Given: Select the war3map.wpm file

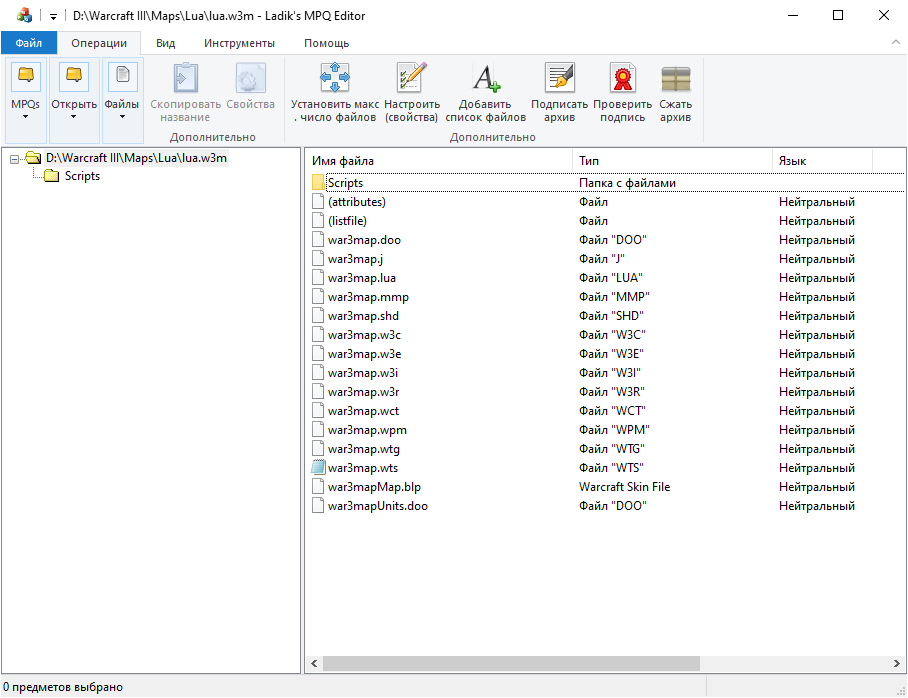Looking at the screenshot, I should pos(367,430).
